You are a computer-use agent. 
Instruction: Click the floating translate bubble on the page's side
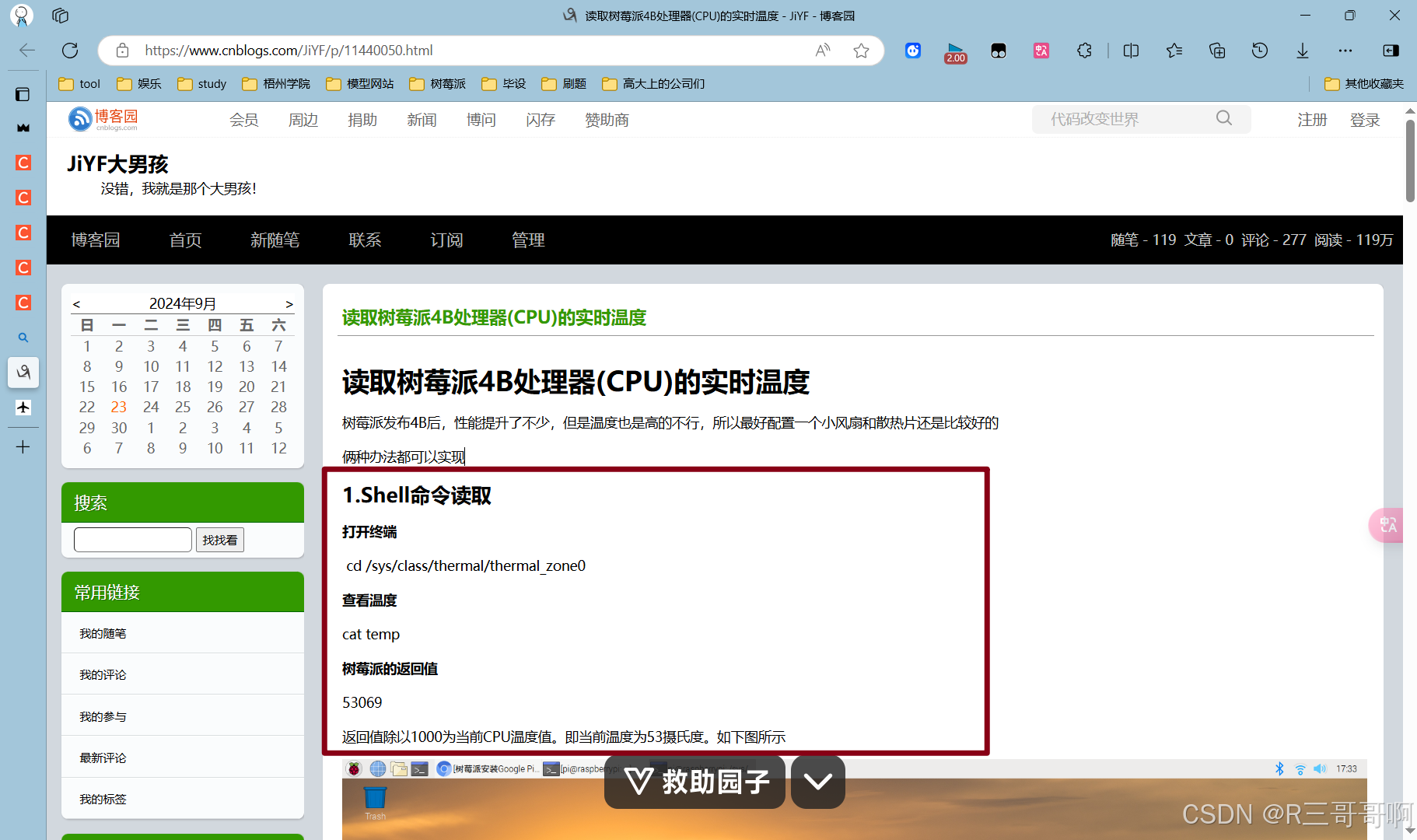click(x=1387, y=526)
